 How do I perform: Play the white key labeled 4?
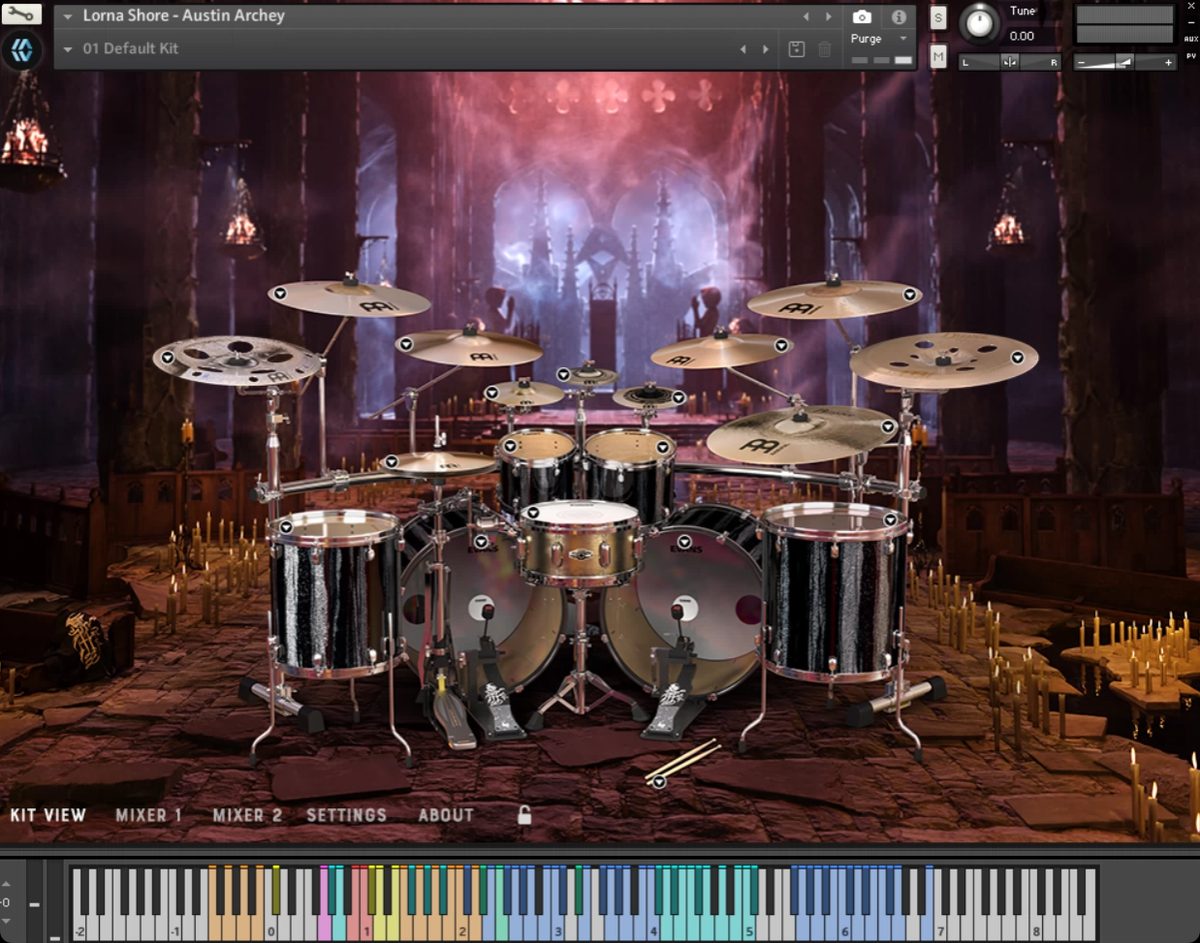[653, 926]
